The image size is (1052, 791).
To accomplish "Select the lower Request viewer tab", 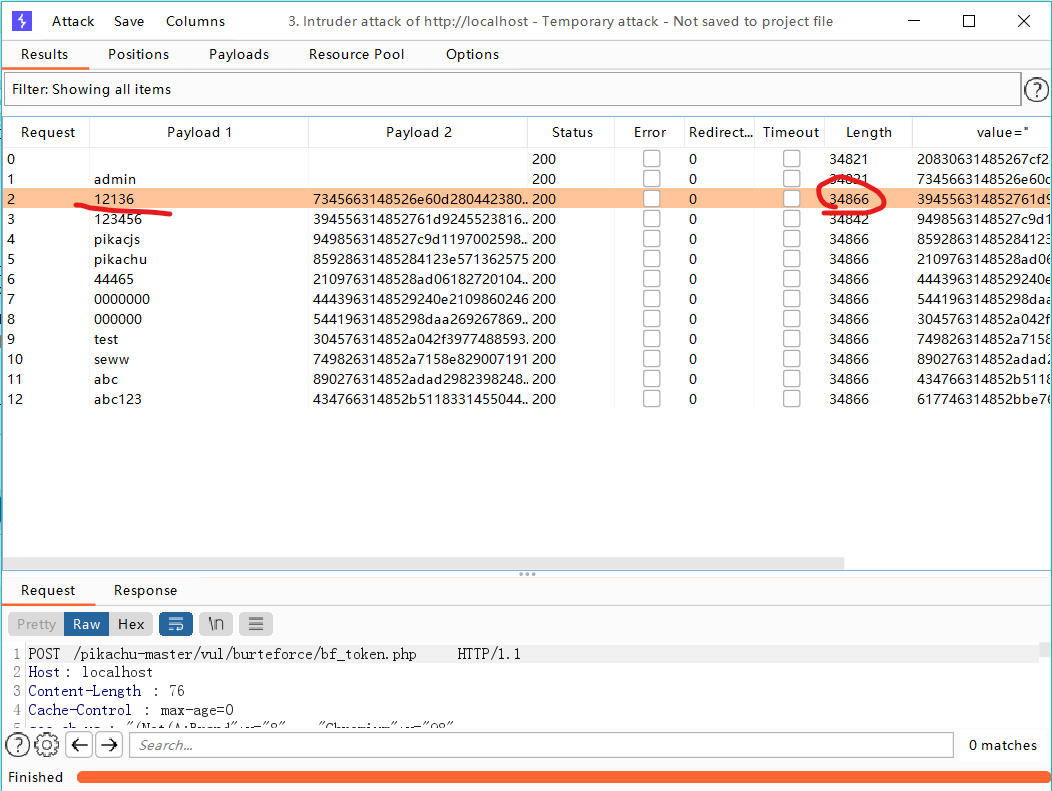I will [x=48, y=590].
